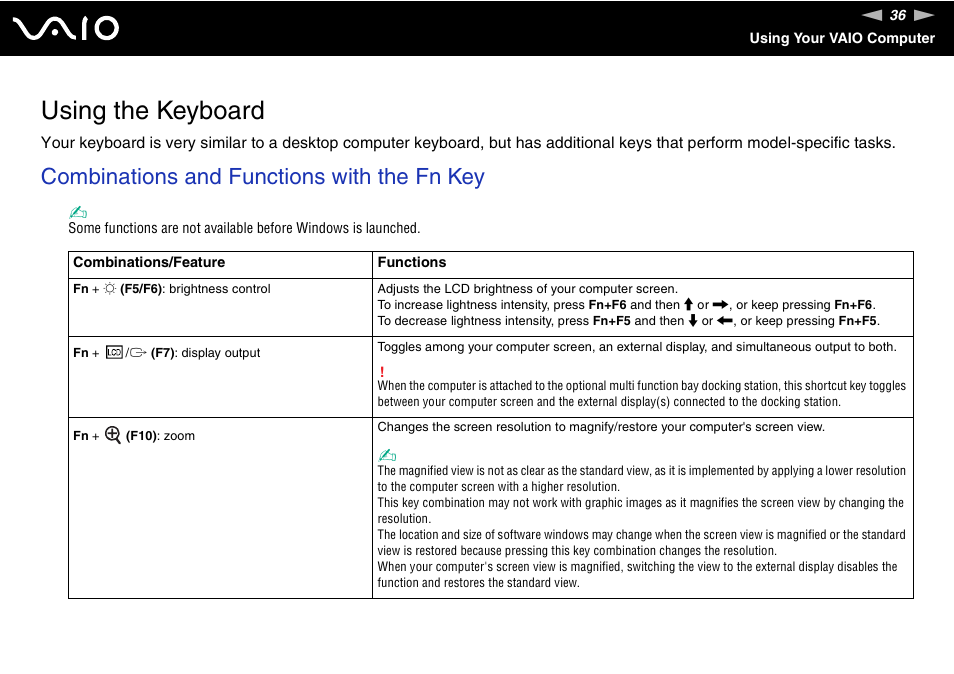Image resolution: width=954 pixels, height=674 pixels.
Task: Click the VAIO logo
Action: (x=66, y=29)
